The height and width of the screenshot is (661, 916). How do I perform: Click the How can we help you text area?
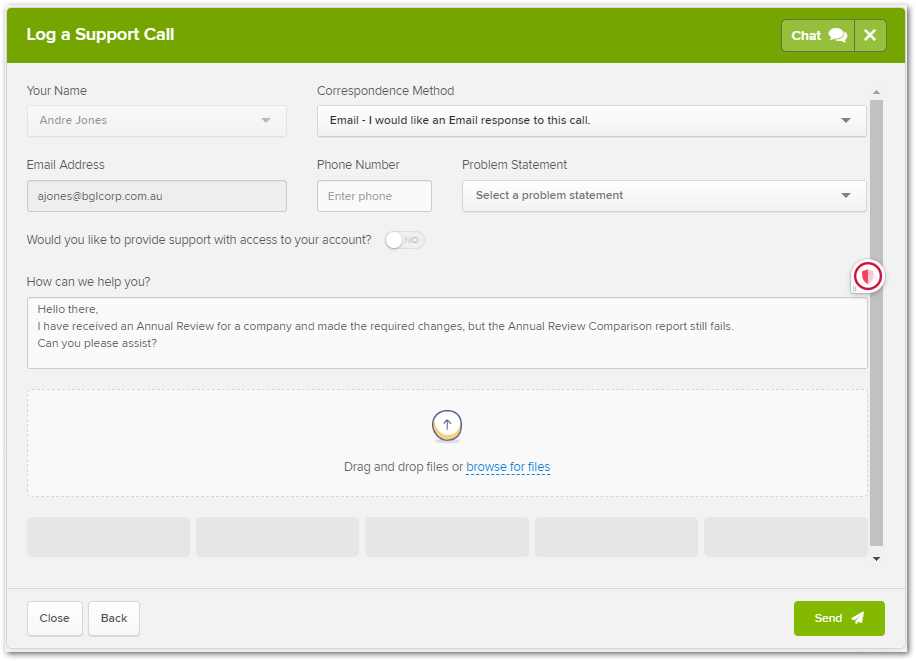pyautogui.click(x=447, y=333)
